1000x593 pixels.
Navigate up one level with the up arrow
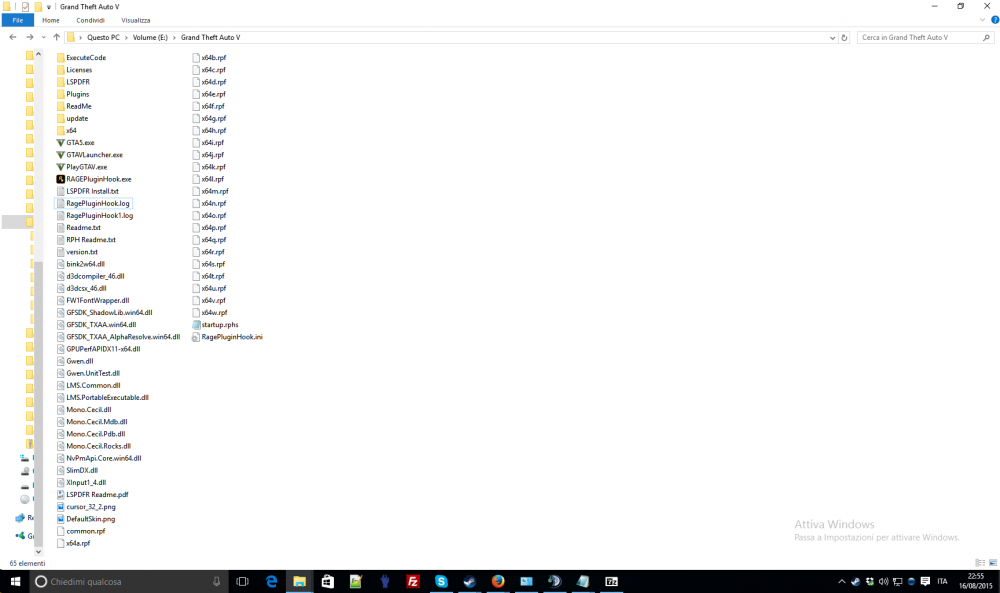(x=58, y=37)
